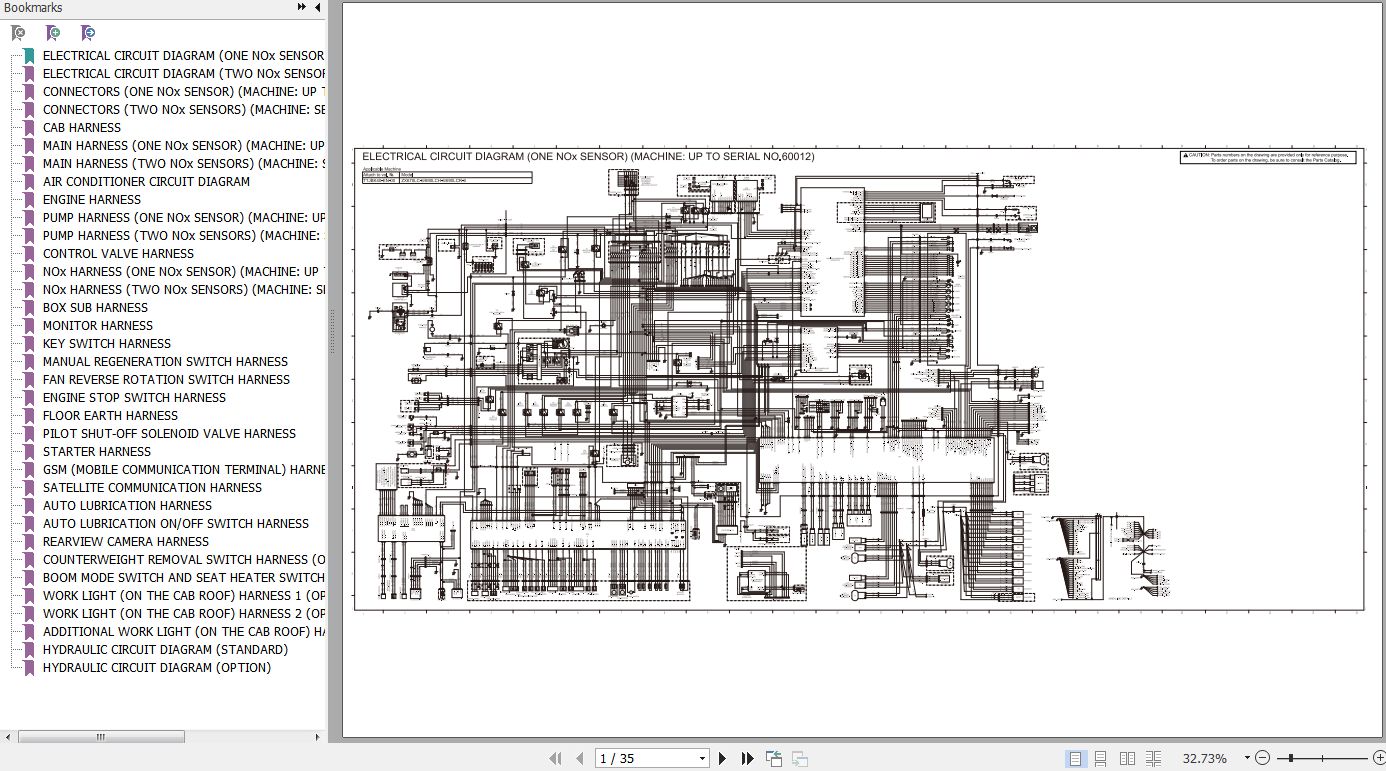This screenshot has width=1386, height=771.
Task: Select two-page facing layout
Action: (1127, 758)
